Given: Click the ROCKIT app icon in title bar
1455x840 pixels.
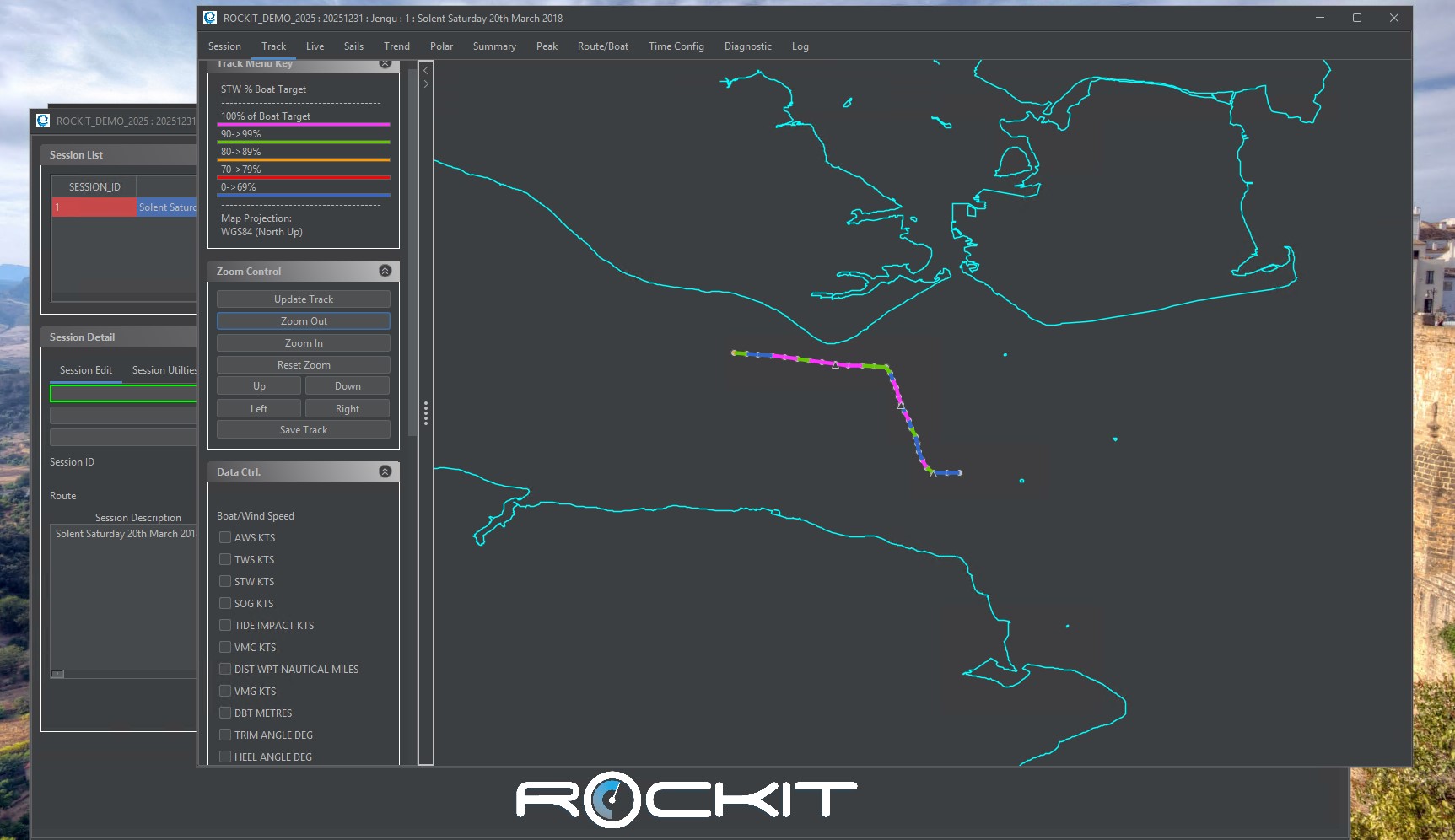Looking at the screenshot, I should [x=210, y=18].
